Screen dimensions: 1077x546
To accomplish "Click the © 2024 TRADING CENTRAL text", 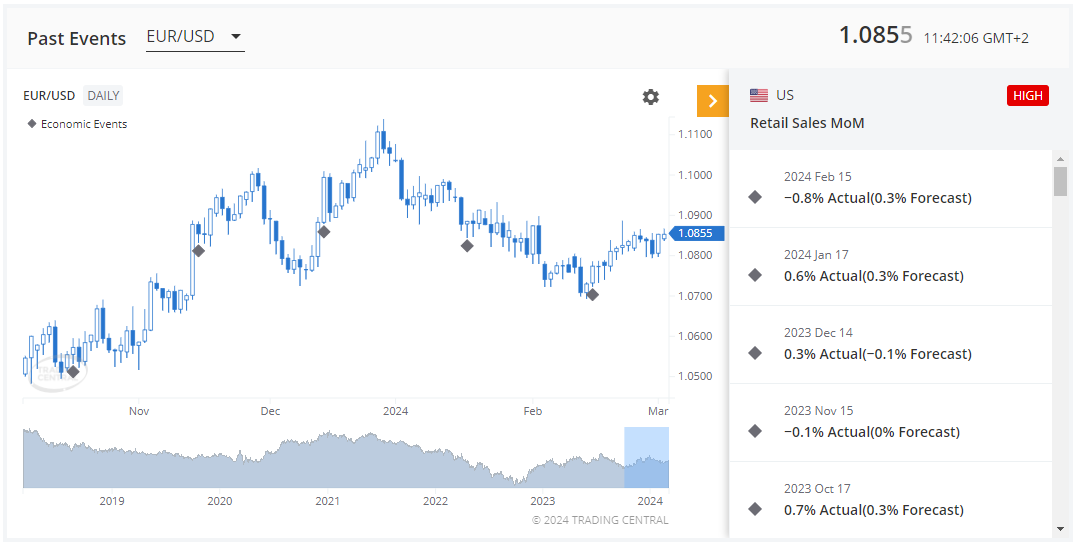I will [x=600, y=520].
